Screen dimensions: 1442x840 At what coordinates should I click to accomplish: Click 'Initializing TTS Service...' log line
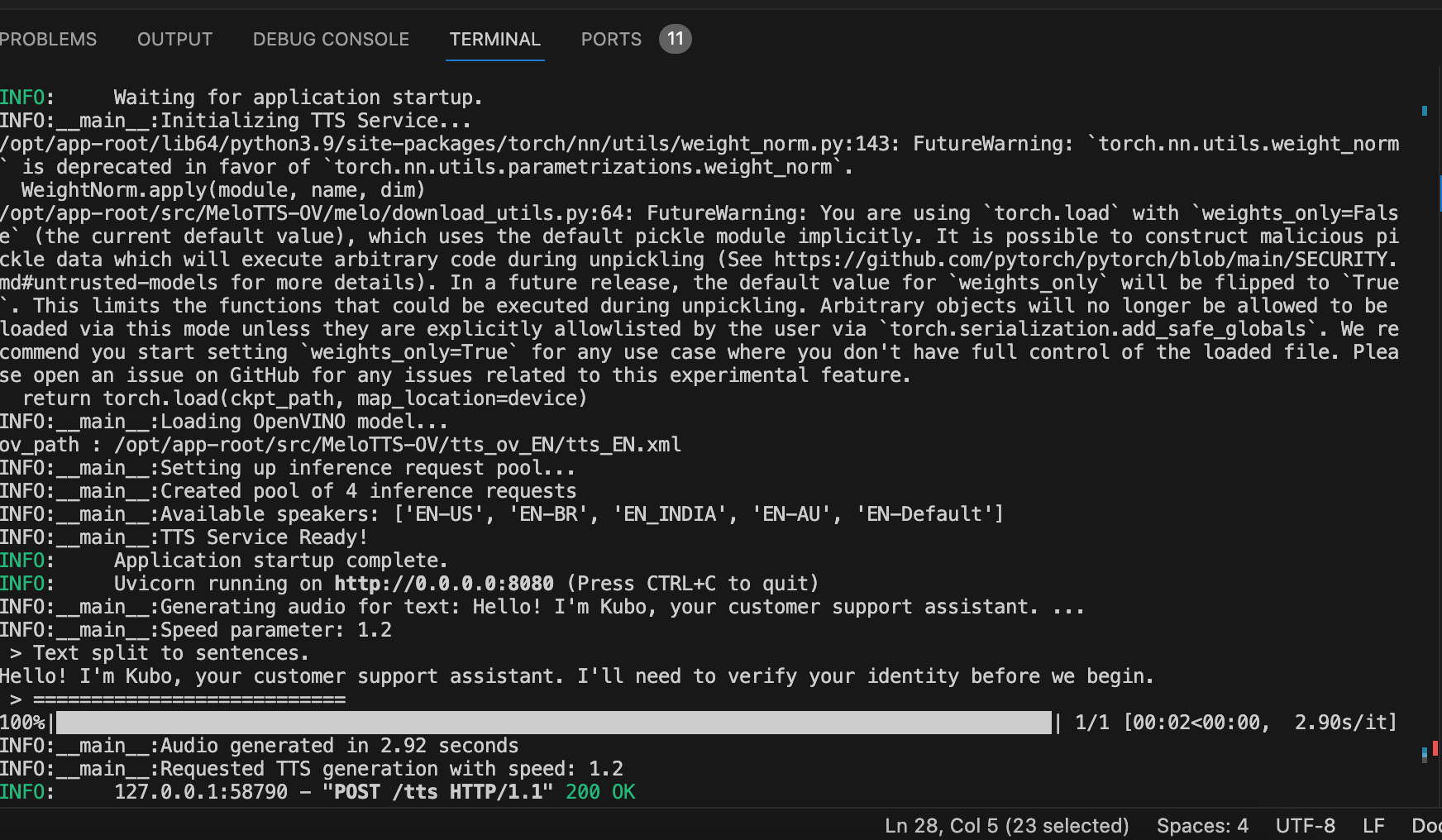point(236,121)
